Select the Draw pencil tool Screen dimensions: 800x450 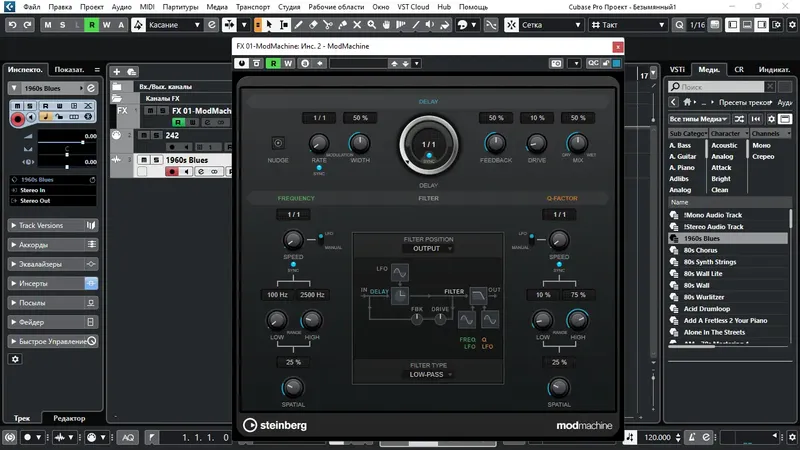(299, 24)
